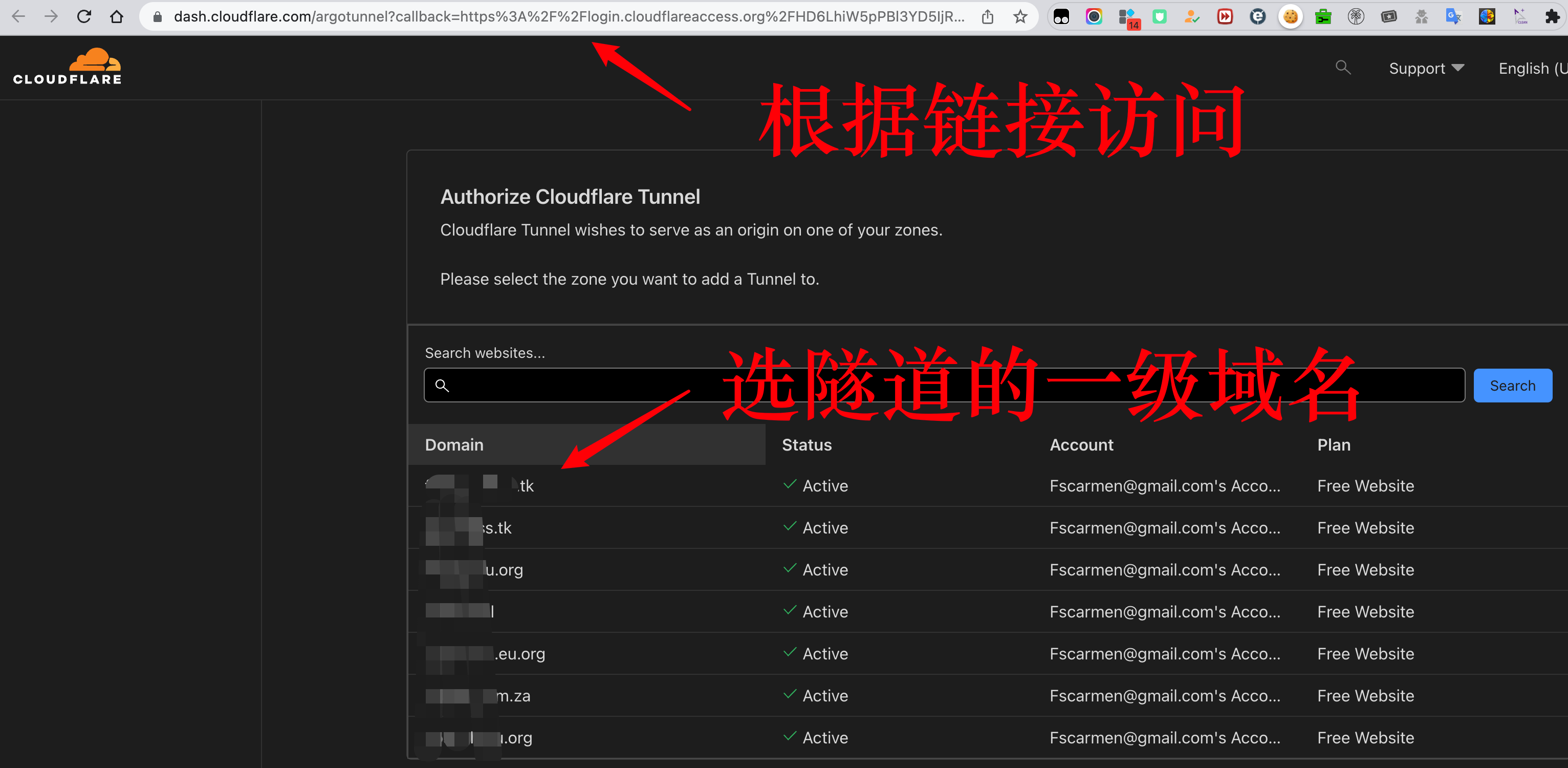This screenshot has height=768, width=1568.
Task: Focus the Search websites input field
Action: (944, 385)
